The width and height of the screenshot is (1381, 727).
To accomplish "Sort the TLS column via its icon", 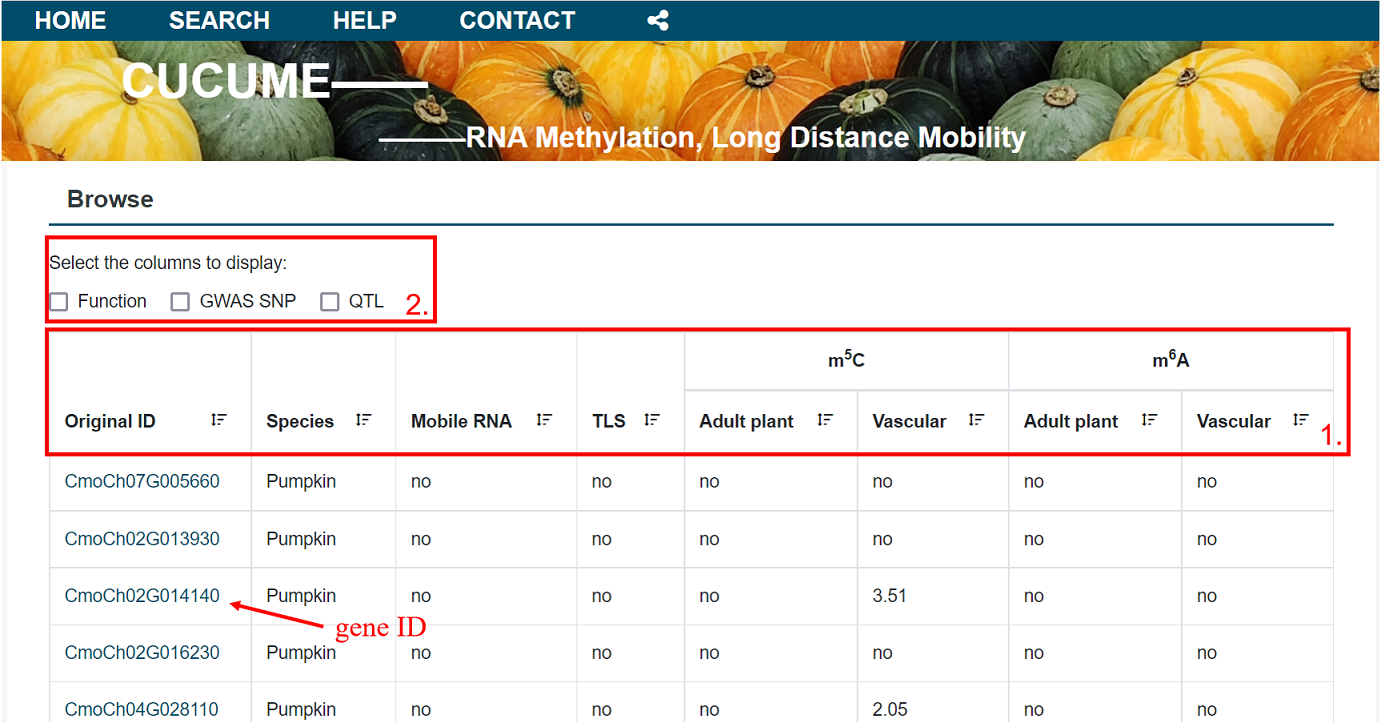I will click(x=652, y=420).
